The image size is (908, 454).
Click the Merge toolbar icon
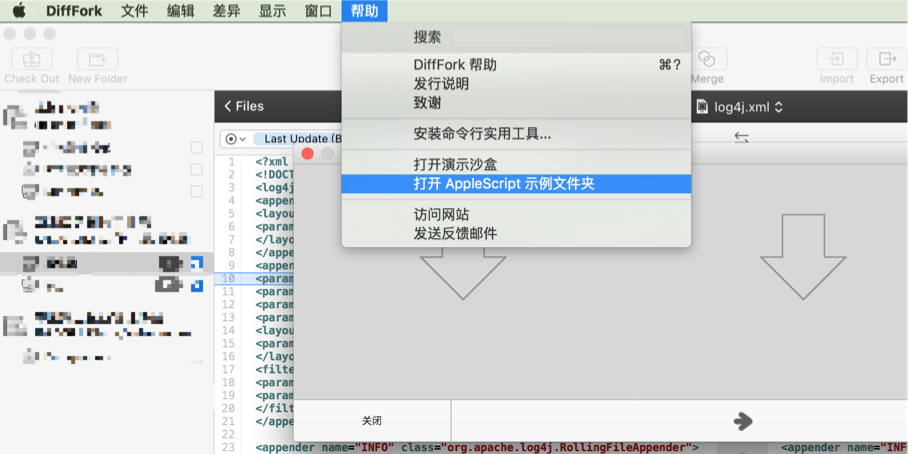[706, 59]
